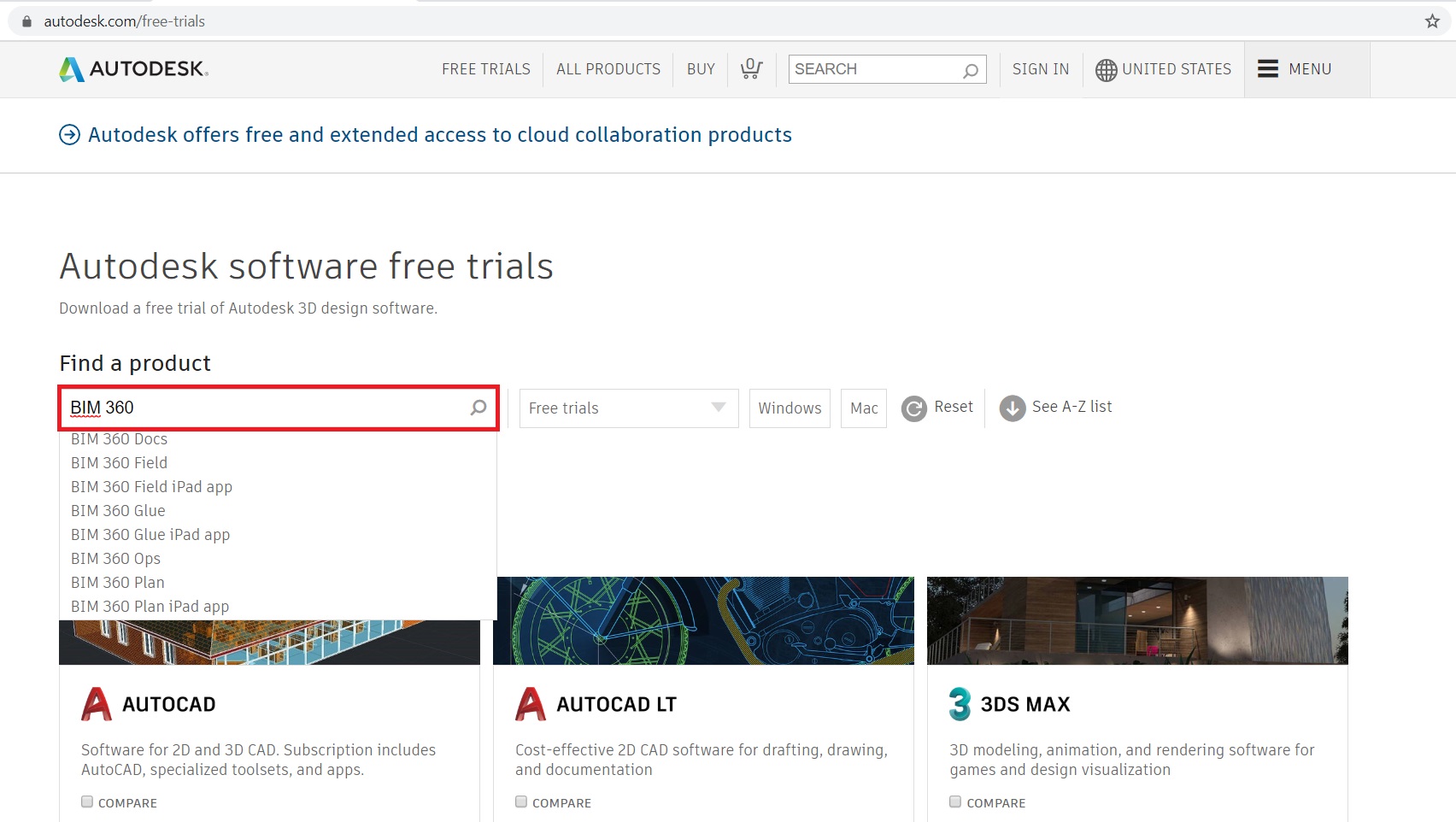Click the SIGN IN link
This screenshot has height=822, width=1456.
tap(1040, 69)
